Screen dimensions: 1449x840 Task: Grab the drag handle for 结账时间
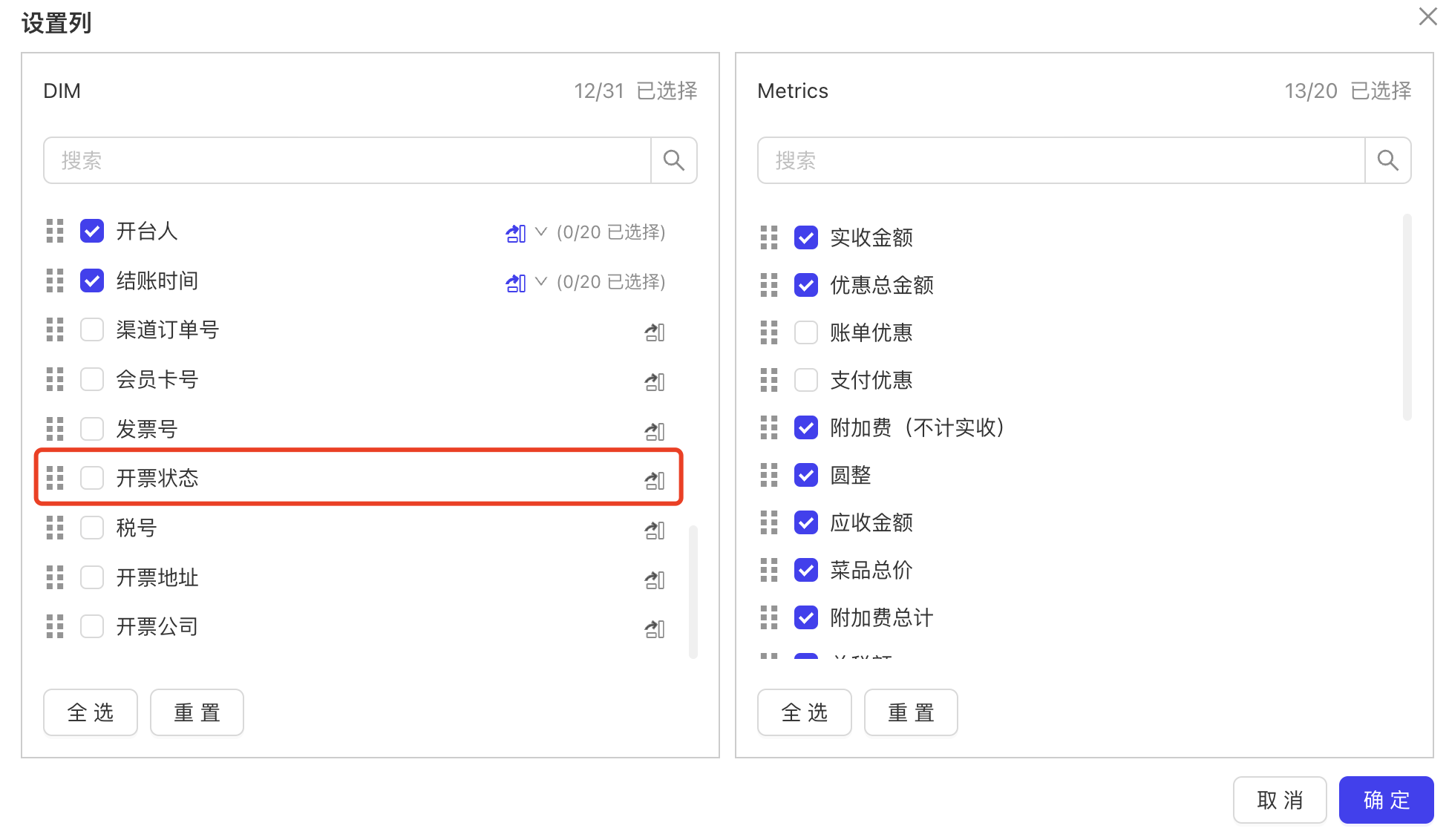click(x=55, y=280)
